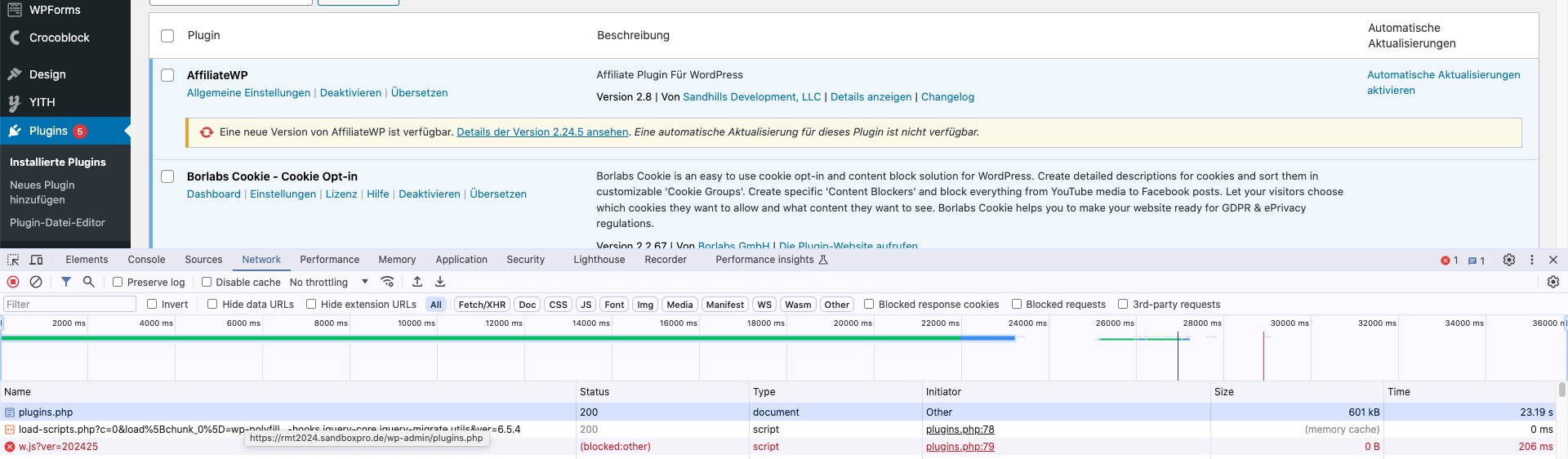
Task: Click Deaktivieren link under AffiliateWP
Action: (350, 93)
